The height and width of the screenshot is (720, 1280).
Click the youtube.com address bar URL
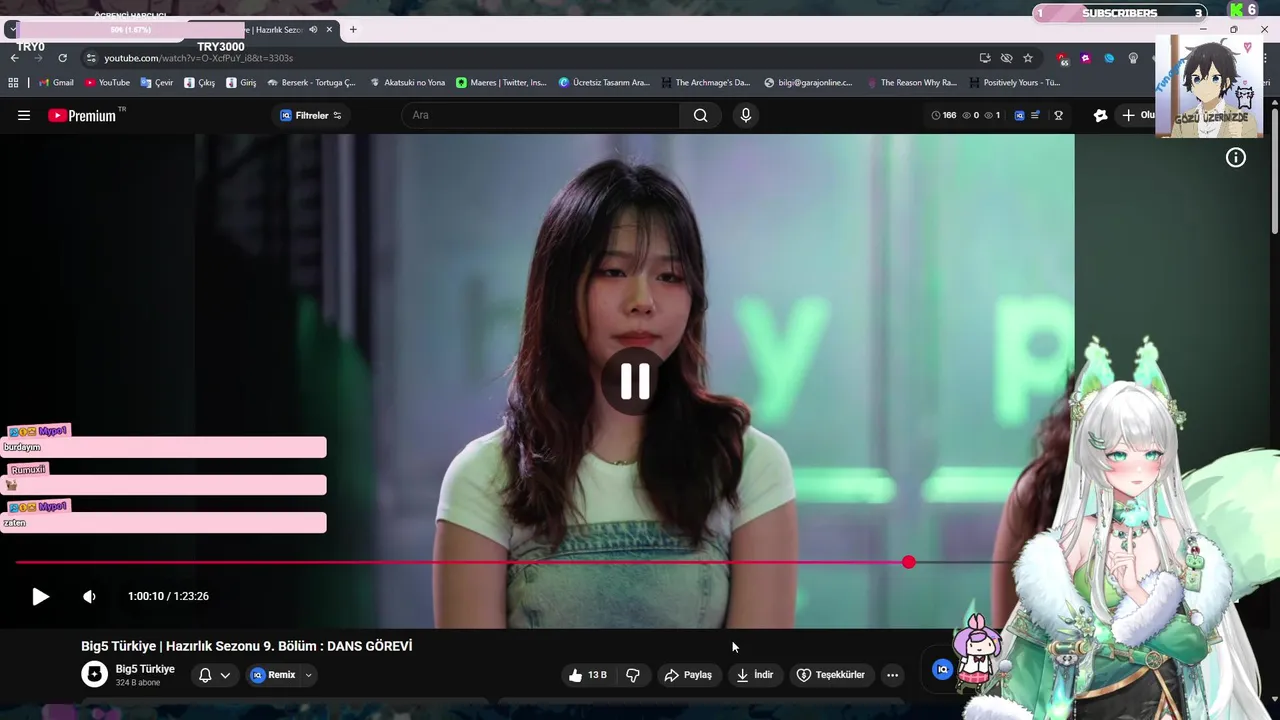coord(198,58)
